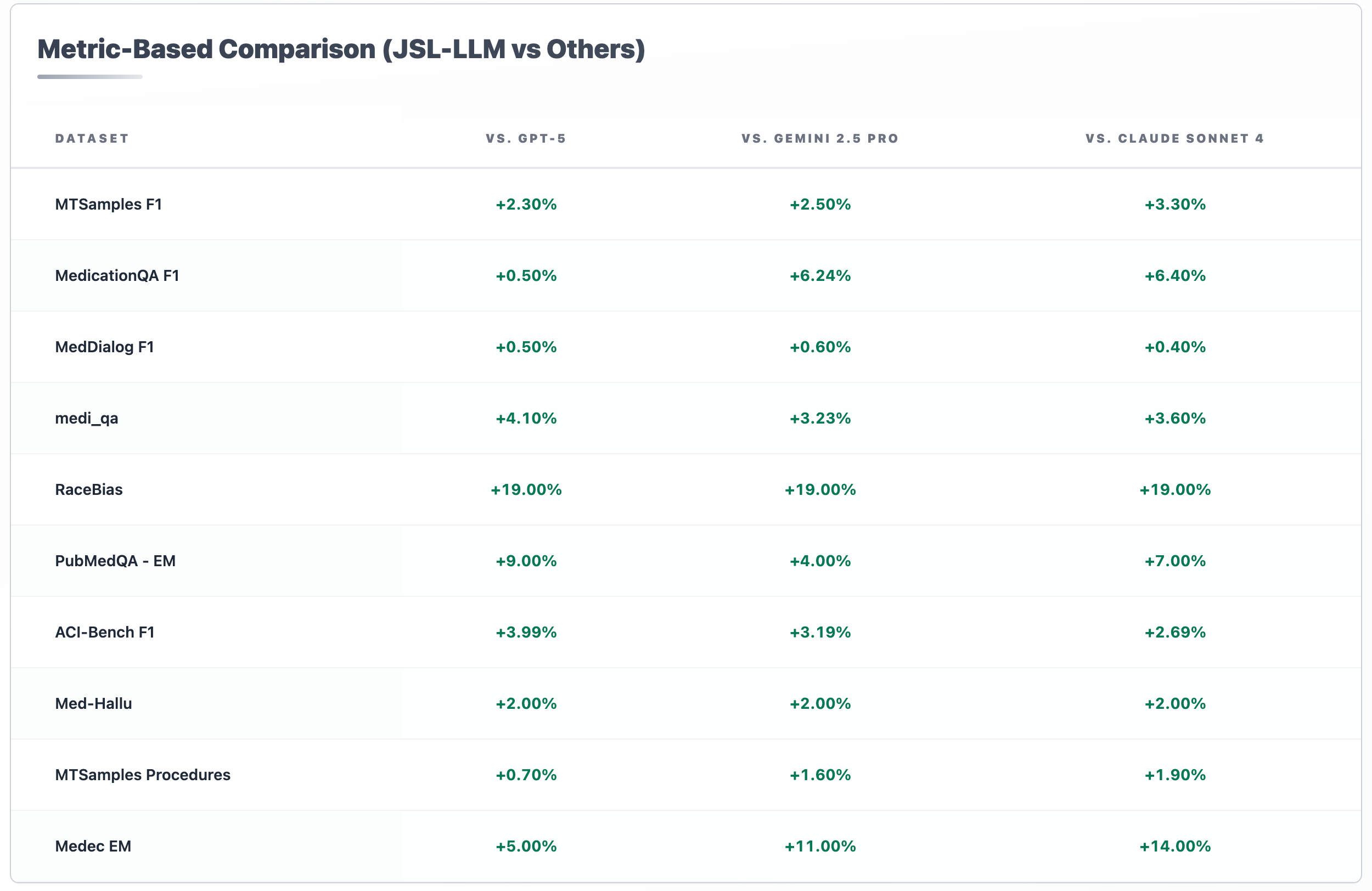
Task: Click the +19.00% value under VS. GPT-5
Action: [x=525, y=489]
